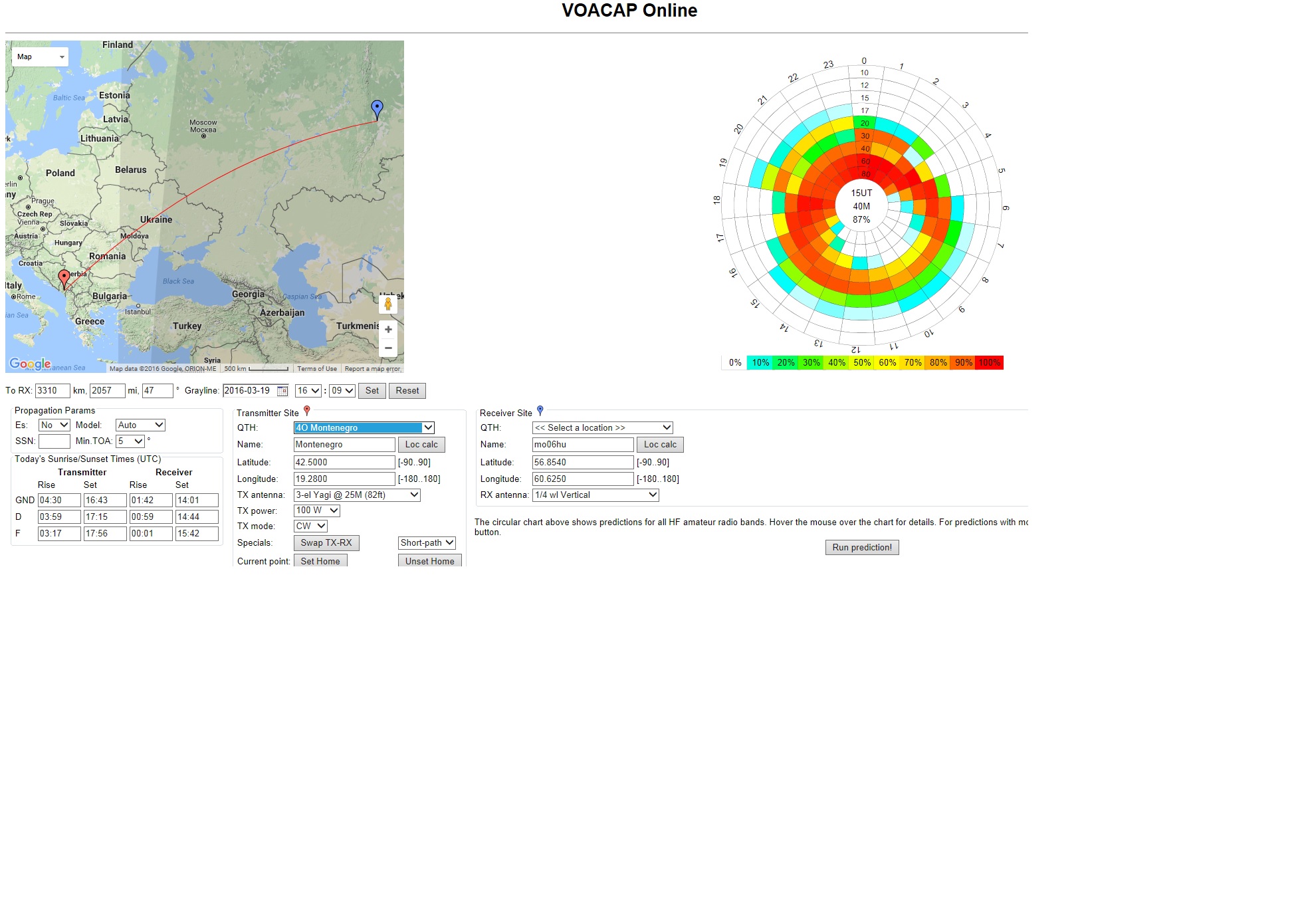Click the Receiver Name text field
Image resolution: width=1296 pixels, height=924 pixels.
[582, 445]
